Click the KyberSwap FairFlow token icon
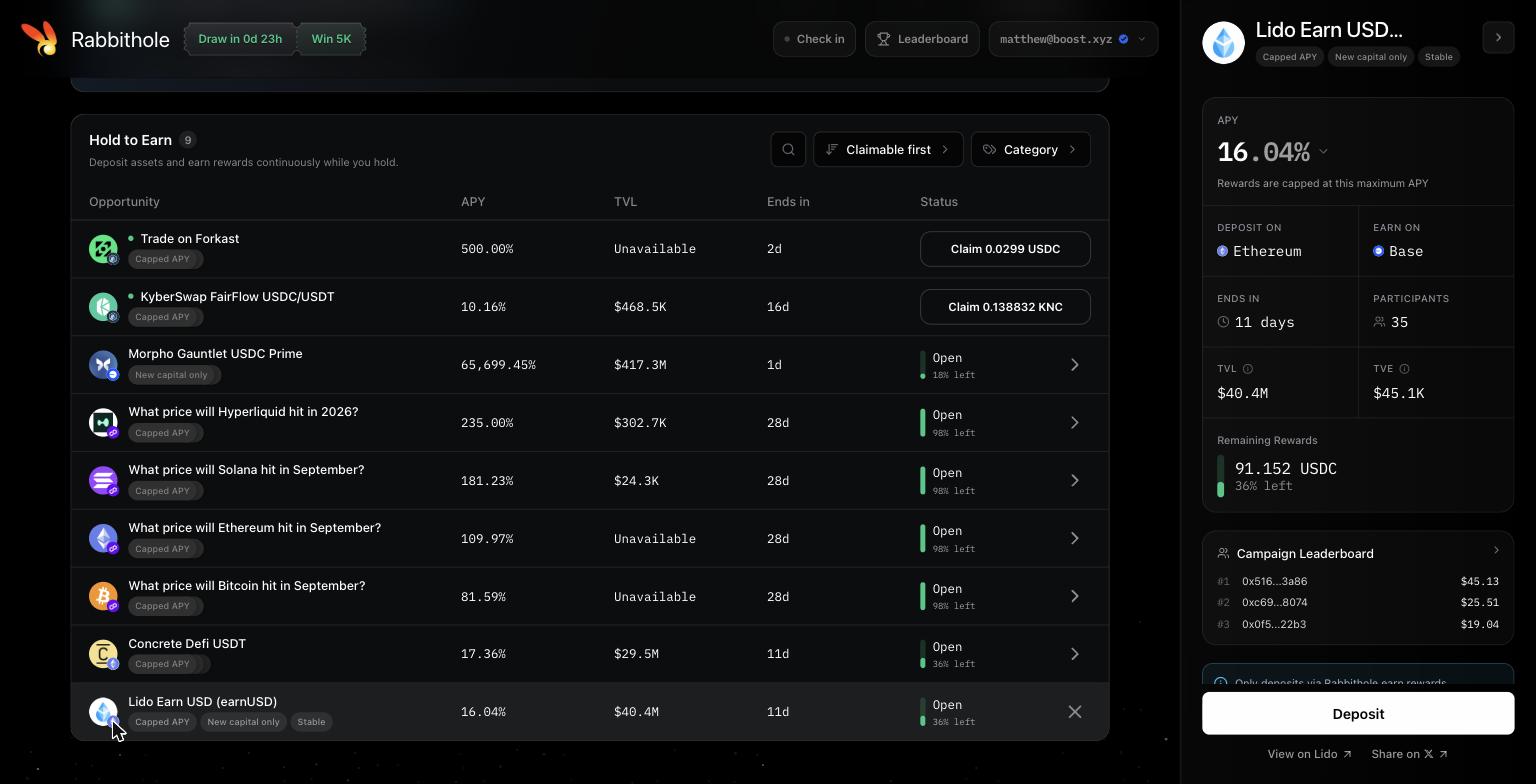The image size is (1536, 784). point(103,307)
